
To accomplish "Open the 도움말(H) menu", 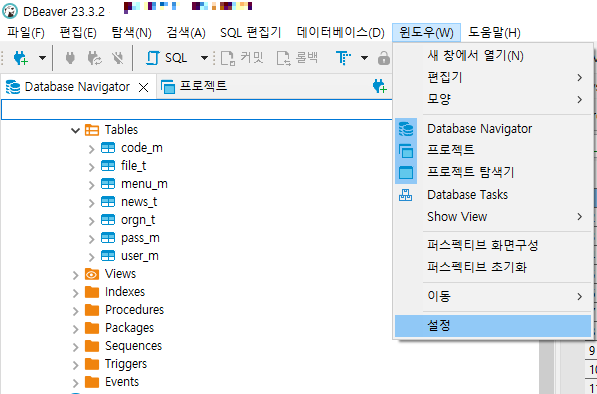I will click(x=494, y=33).
